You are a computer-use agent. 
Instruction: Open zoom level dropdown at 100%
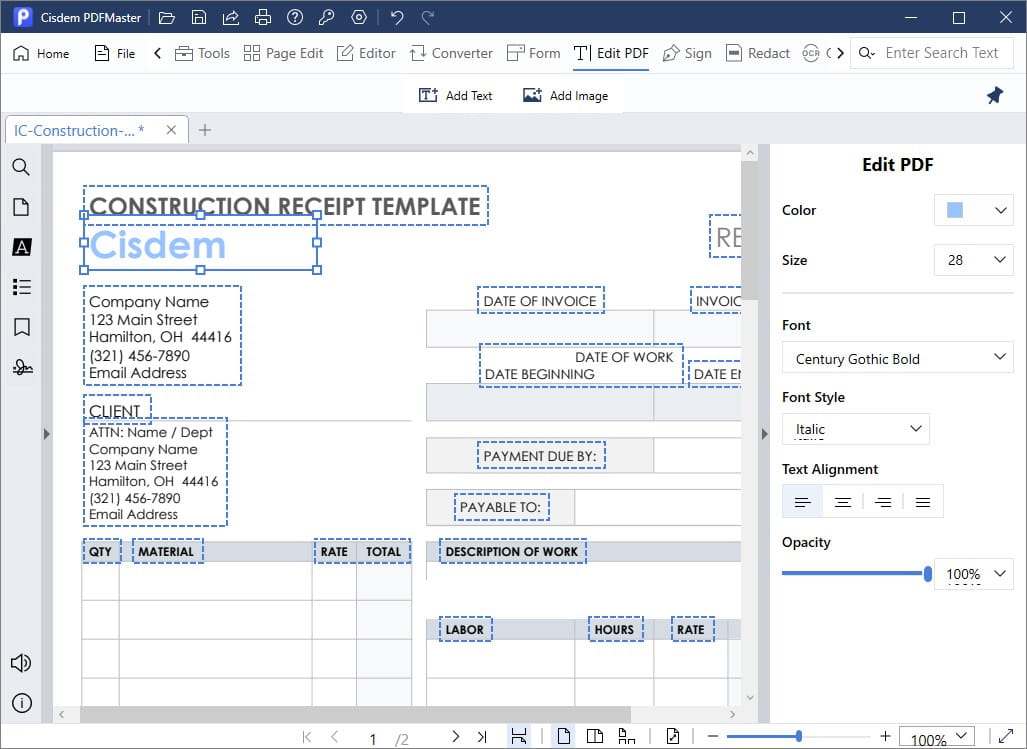pos(937,737)
